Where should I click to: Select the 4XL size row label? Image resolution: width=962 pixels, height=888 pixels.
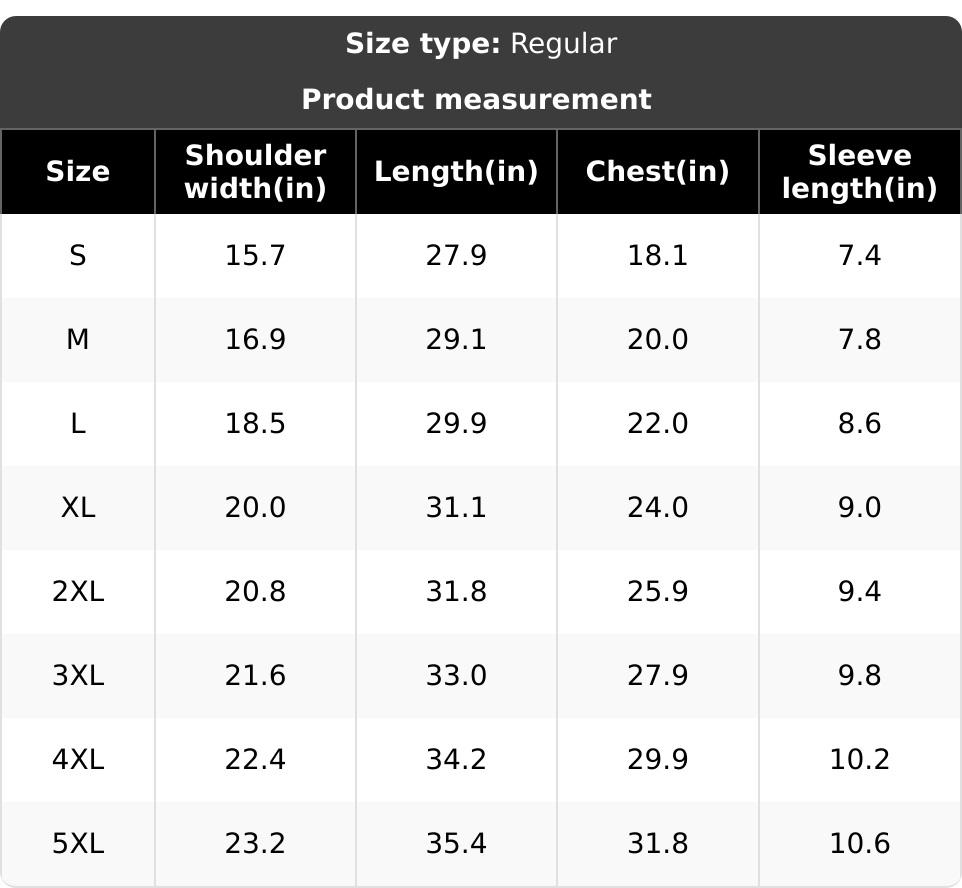click(78, 760)
